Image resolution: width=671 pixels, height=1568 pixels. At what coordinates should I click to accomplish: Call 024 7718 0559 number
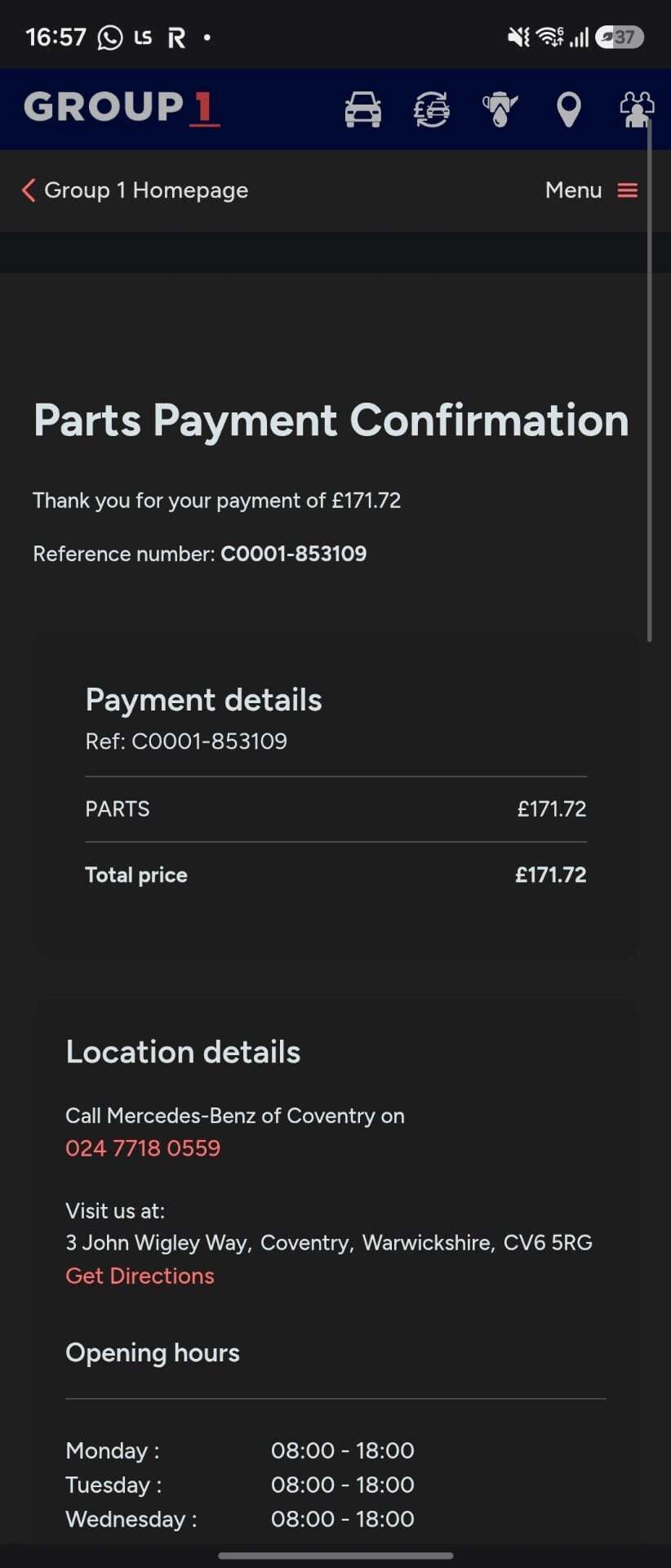click(x=143, y=1147)
